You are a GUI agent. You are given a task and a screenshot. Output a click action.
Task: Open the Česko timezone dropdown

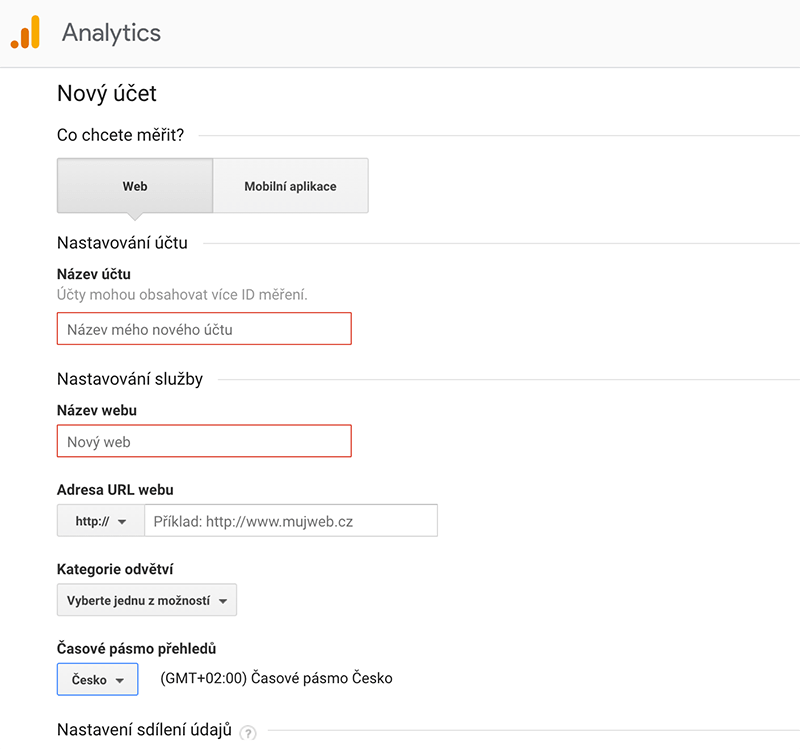point(97,678)
